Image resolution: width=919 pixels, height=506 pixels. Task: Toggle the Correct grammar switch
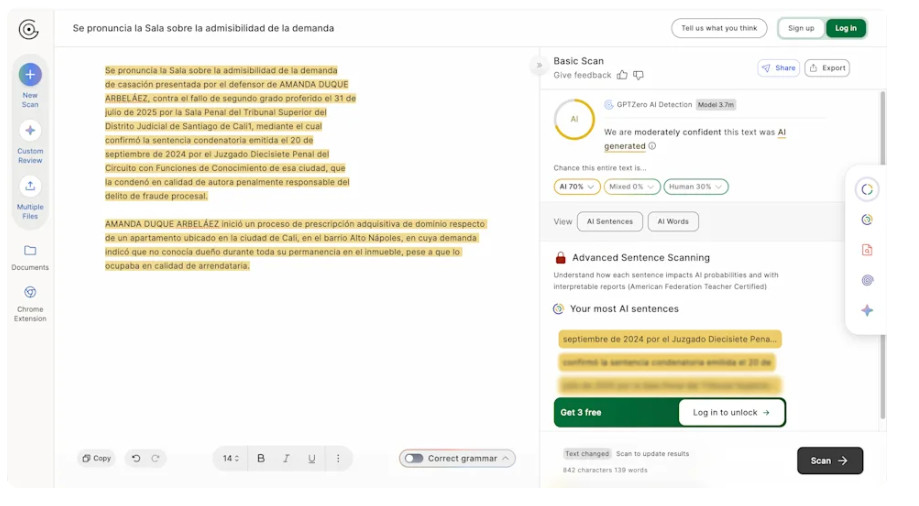click(x=414, y=458)
